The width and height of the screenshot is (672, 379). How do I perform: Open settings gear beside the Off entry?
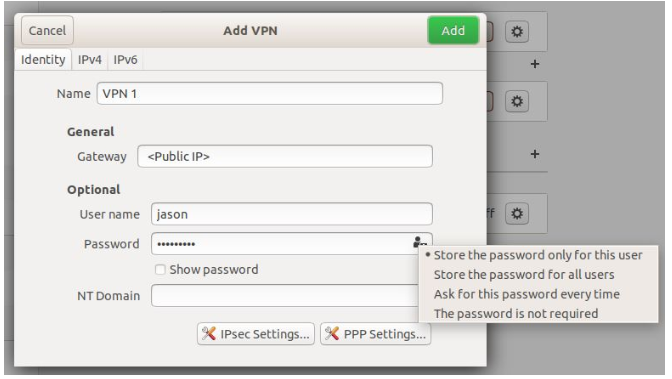pyautogui.click(x=517, y=214)
